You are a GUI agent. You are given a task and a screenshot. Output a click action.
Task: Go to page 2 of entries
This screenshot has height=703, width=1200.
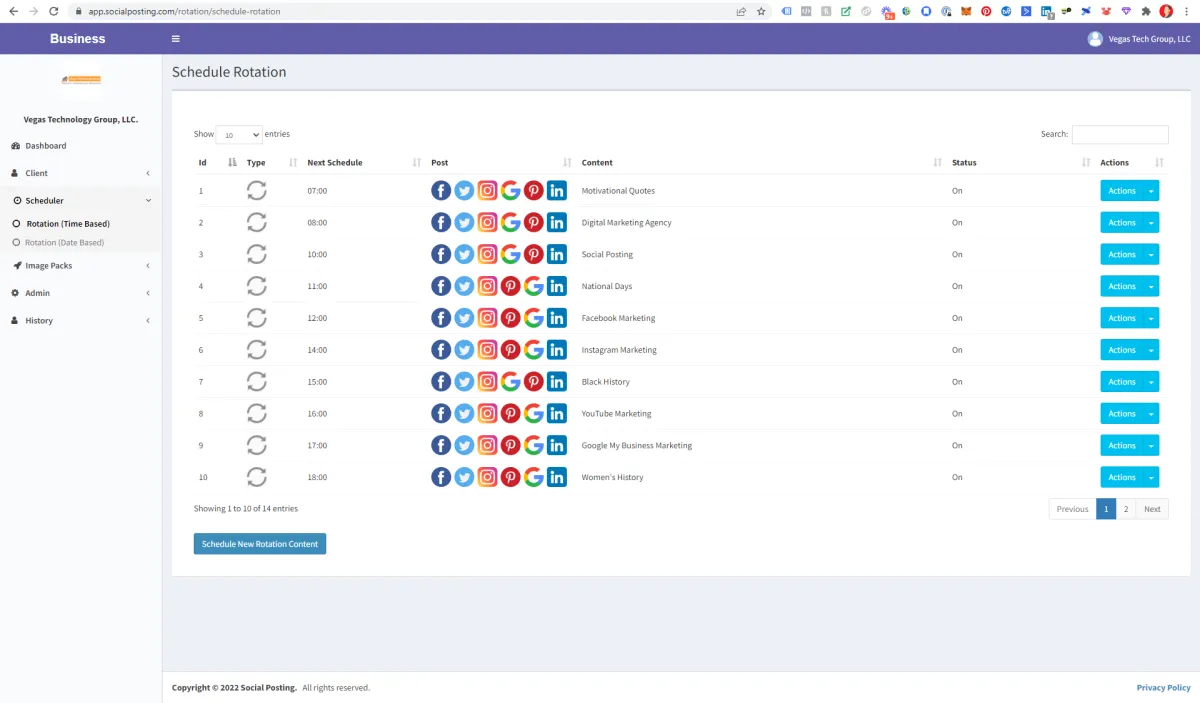click(x=1126, y=509)
